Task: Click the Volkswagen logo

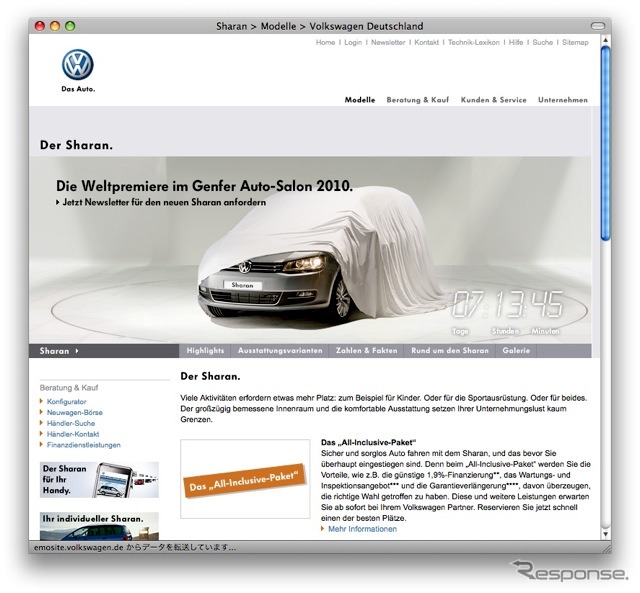Action: (78, 65)
